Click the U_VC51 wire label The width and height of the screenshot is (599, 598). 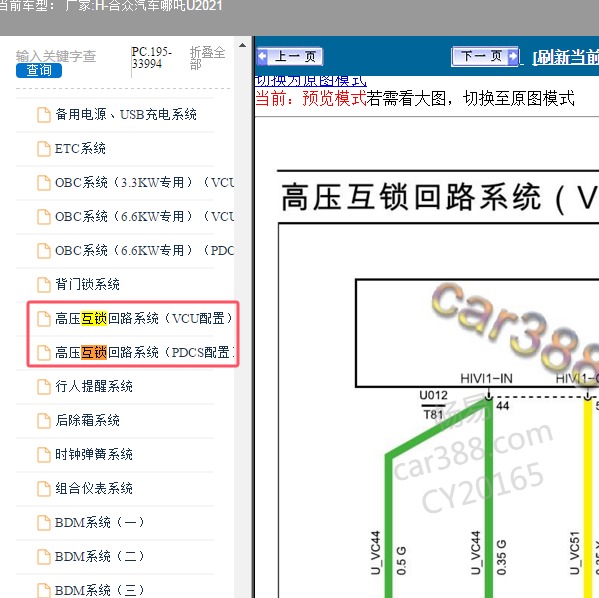pyautogui.click(x=575, y=553)
